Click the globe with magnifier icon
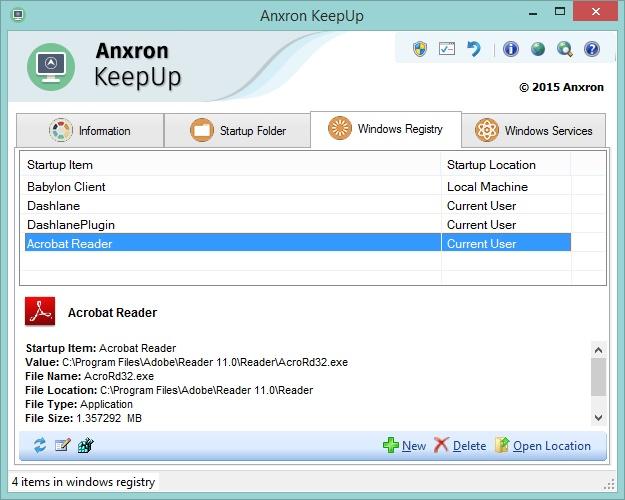 click(565, 49)
